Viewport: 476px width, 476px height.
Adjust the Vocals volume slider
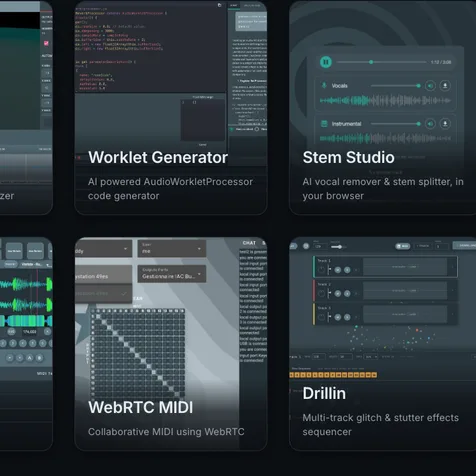point(396,86)
